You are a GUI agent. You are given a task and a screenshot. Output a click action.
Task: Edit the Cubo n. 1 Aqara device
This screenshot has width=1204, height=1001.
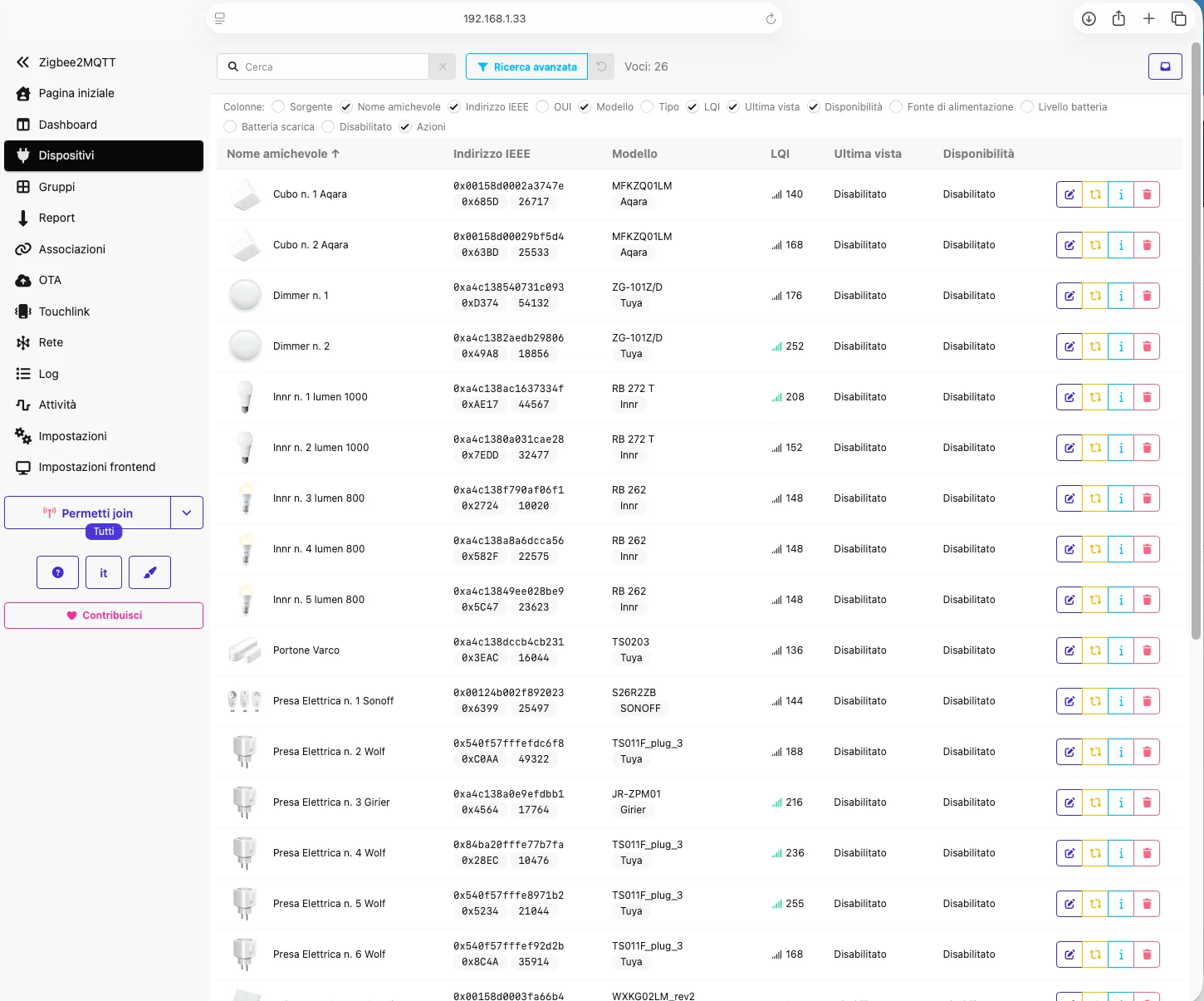1069,194
